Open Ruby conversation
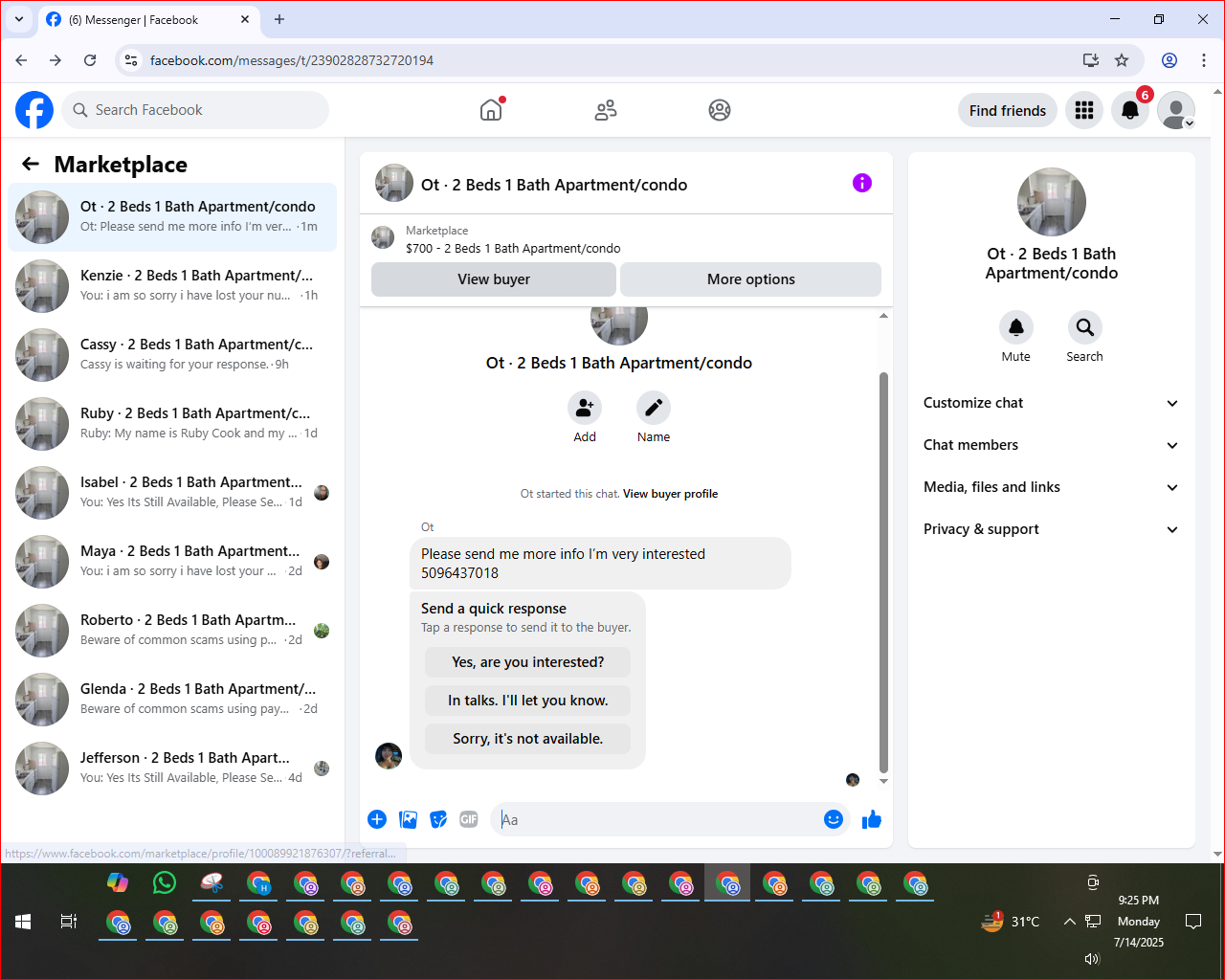 point(172,424)
